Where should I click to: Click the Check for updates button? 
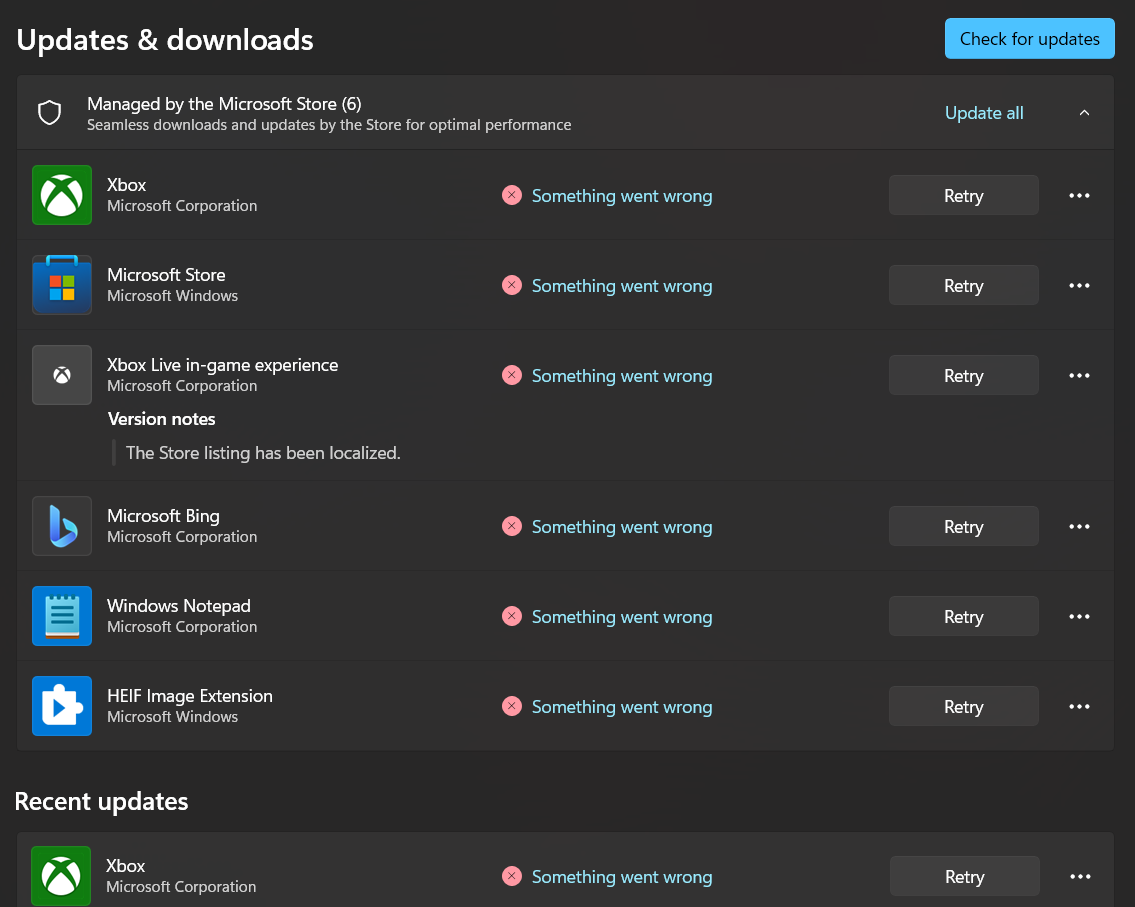pyautogui.click(x=1029, y=38)
